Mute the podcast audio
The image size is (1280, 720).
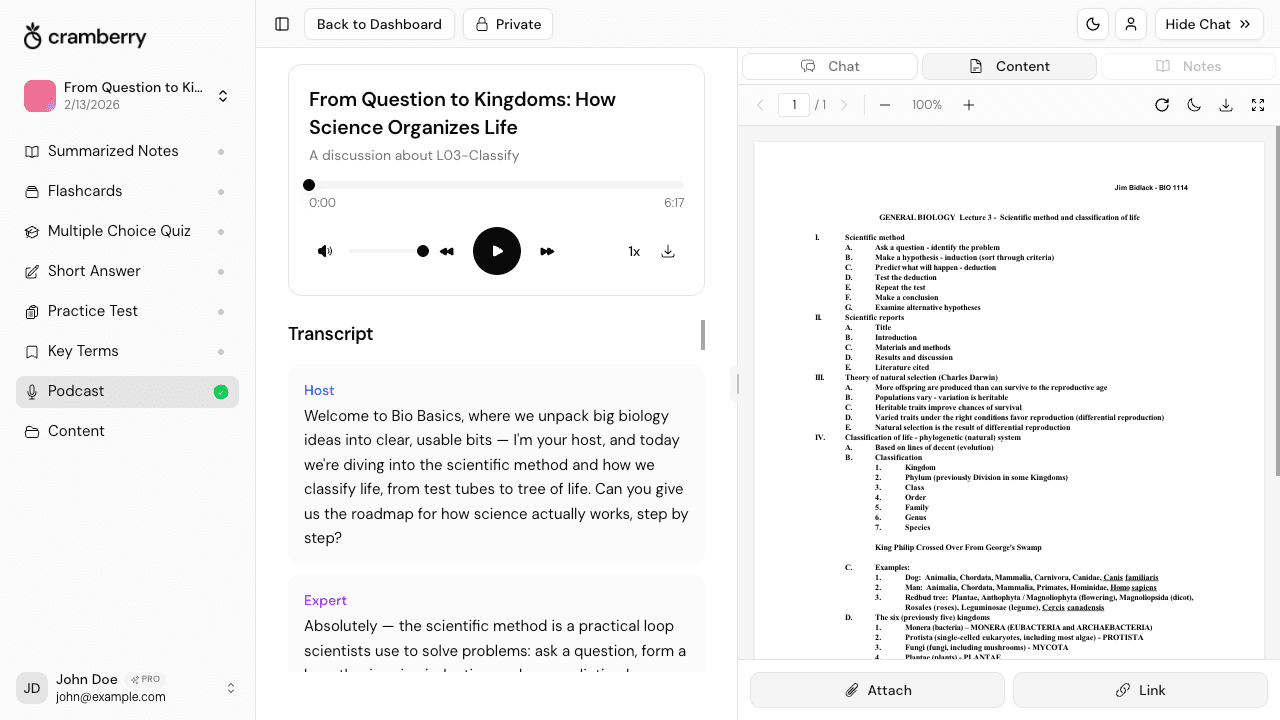point(325,251)
